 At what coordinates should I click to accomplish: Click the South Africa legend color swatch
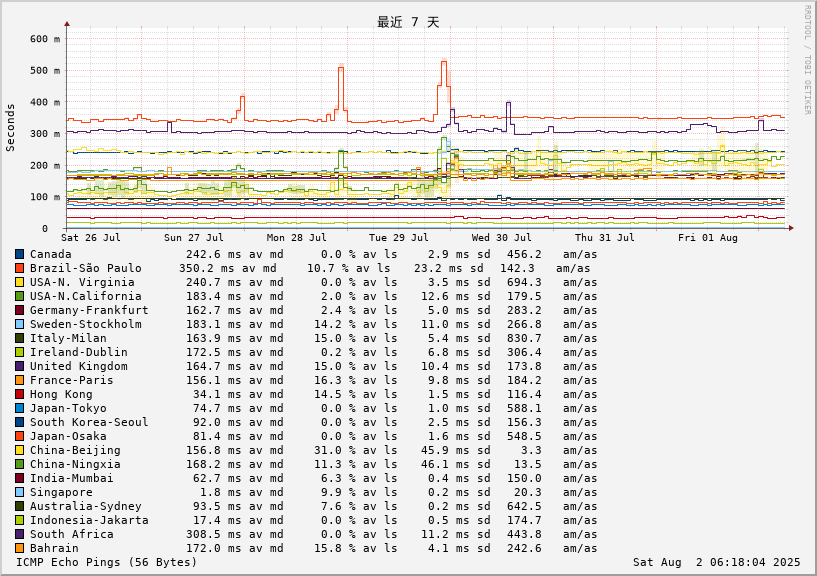click(x=19, y=535)
